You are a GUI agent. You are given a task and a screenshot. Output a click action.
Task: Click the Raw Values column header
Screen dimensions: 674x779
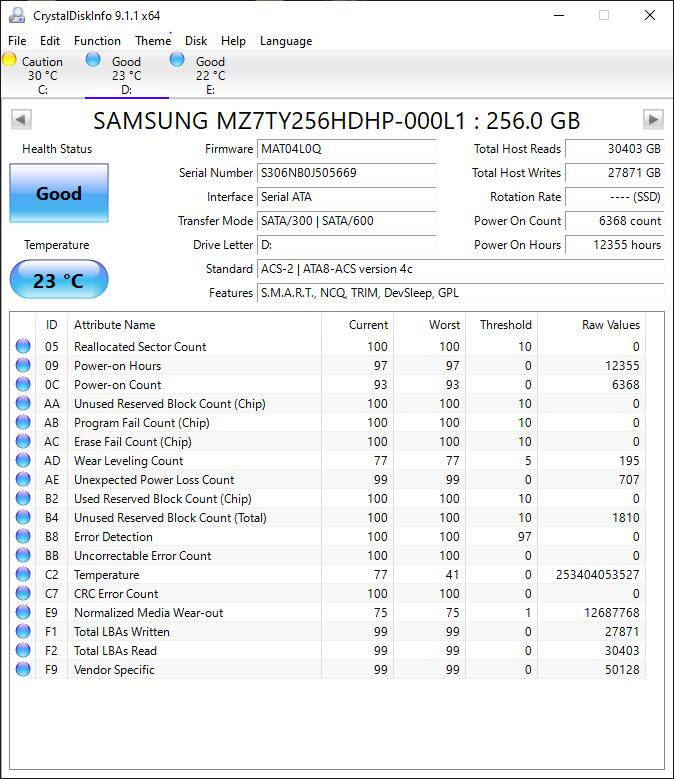tap(610, 325)
